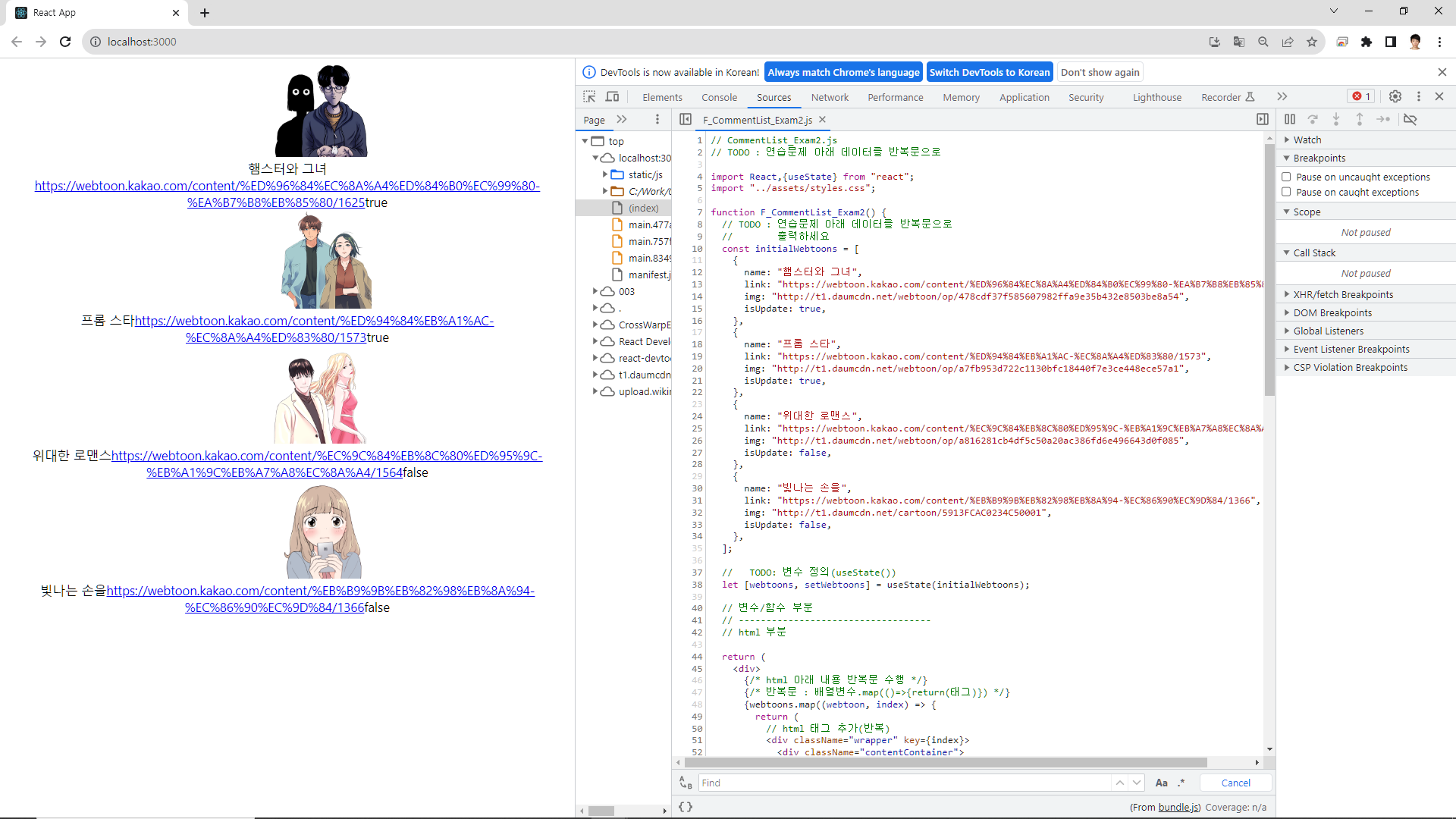Click the horizontal scrollbar of the code editor
1456x819 pixels.
pyautogui.click(x=944, y=763)
